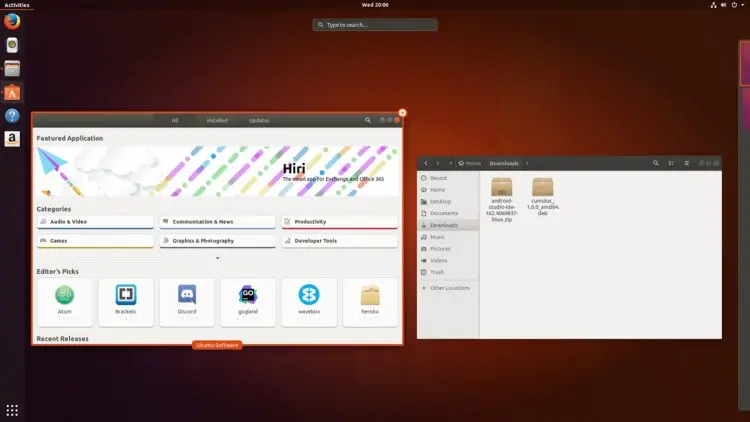Open the Graphics & Photography category
Screen dimensions: 750x422
click(218, 241)
